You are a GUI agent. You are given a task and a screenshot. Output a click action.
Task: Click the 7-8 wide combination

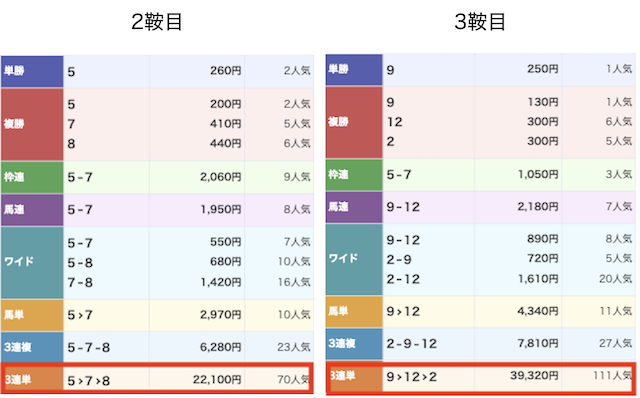pyautogui.click(x=80, y=282)
